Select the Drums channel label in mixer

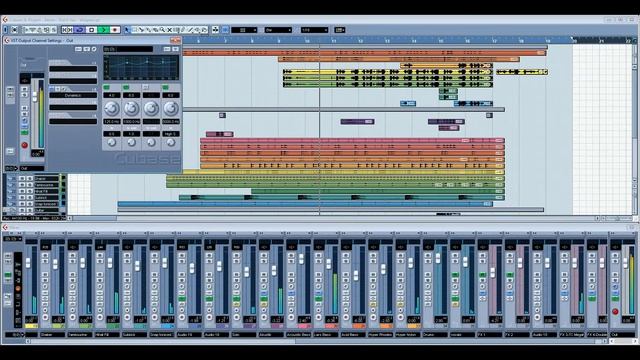[435, 334]
